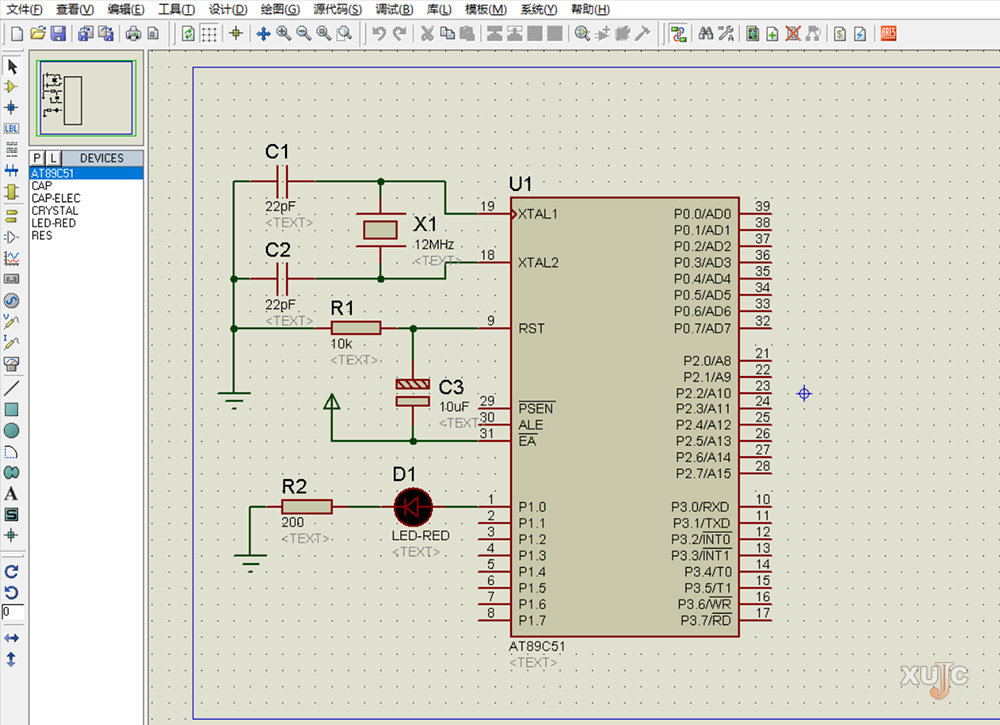This screenshot has width=1000, height=725.
Task: Click the Zoom in magnifier icon
Action: pos(284,33)
